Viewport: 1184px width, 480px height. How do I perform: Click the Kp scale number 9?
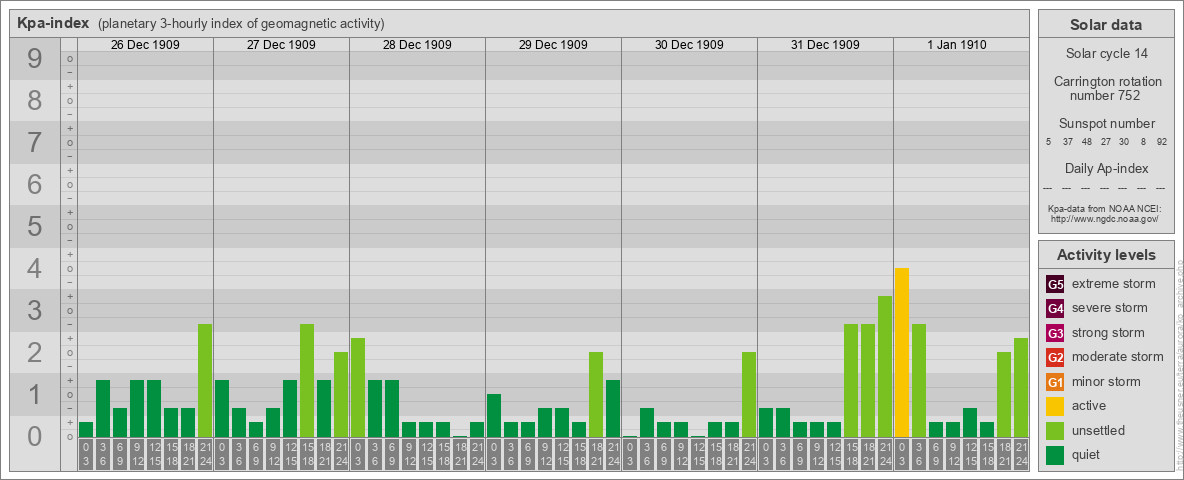pyautogui.click(x=34, y=59)
